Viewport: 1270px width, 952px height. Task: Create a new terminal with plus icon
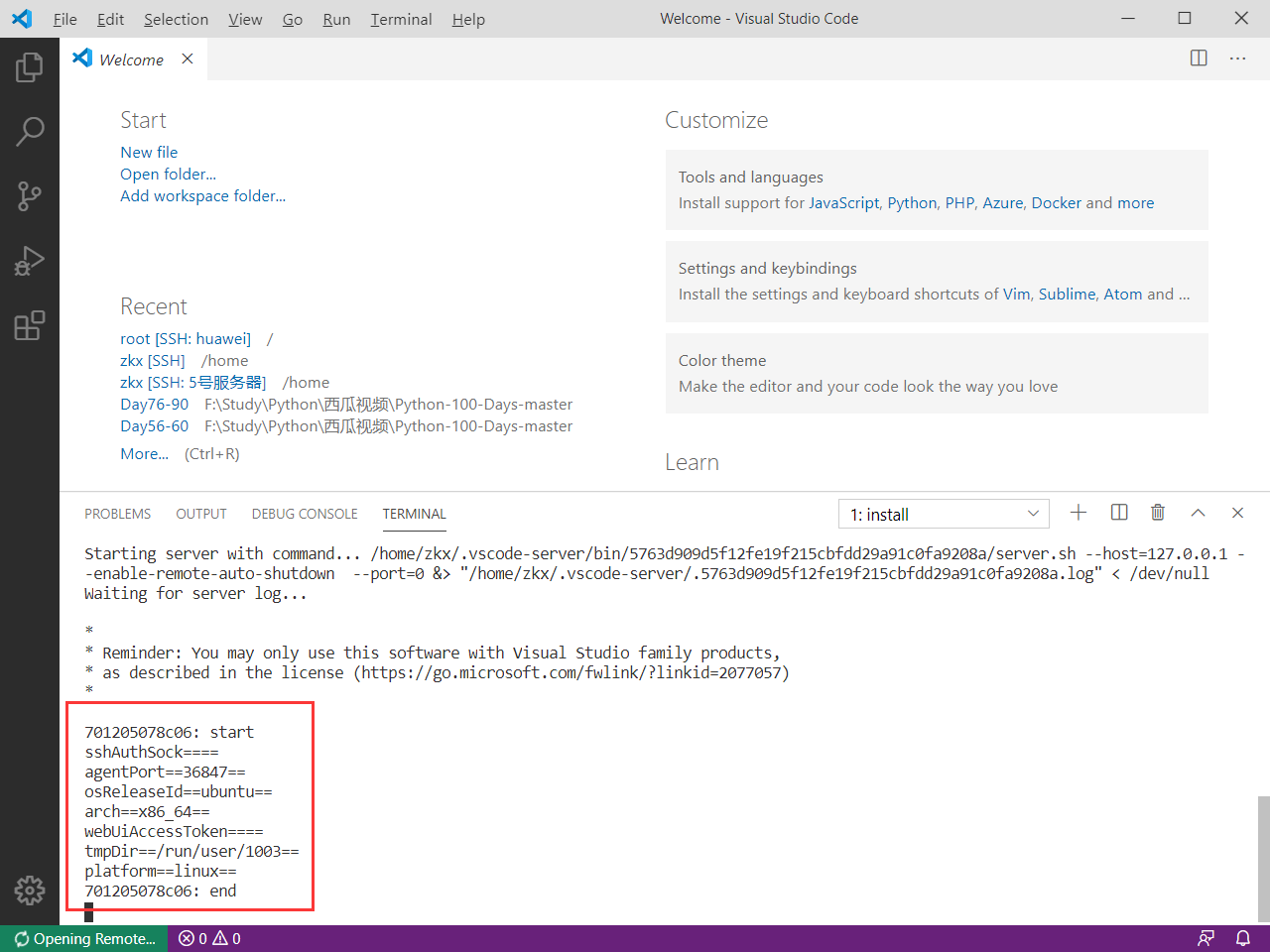coord(1079,513)
